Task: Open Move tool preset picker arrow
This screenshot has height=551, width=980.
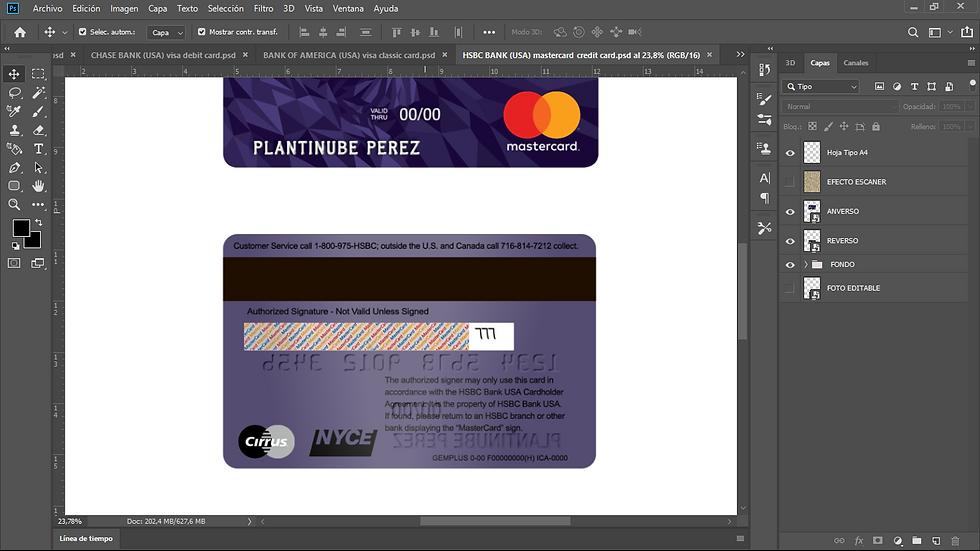Action: coord(64,32)
